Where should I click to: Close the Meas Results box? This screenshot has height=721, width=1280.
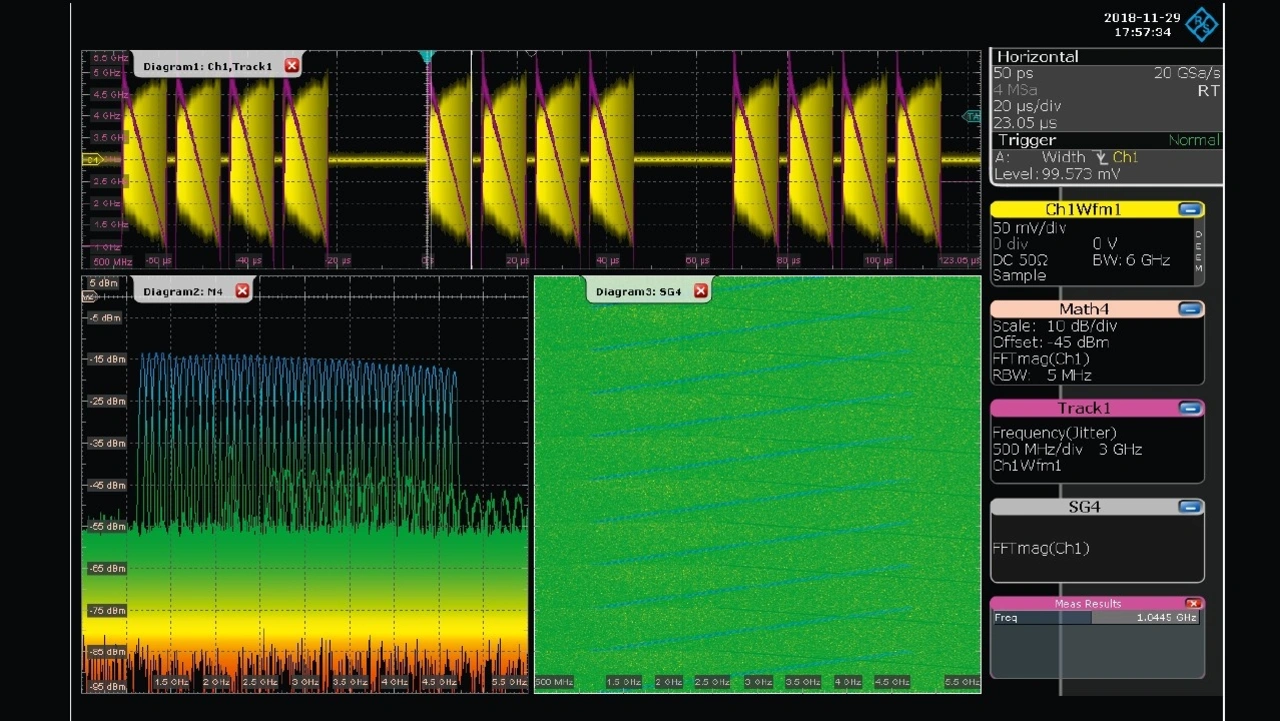(x=1192, y=604)
